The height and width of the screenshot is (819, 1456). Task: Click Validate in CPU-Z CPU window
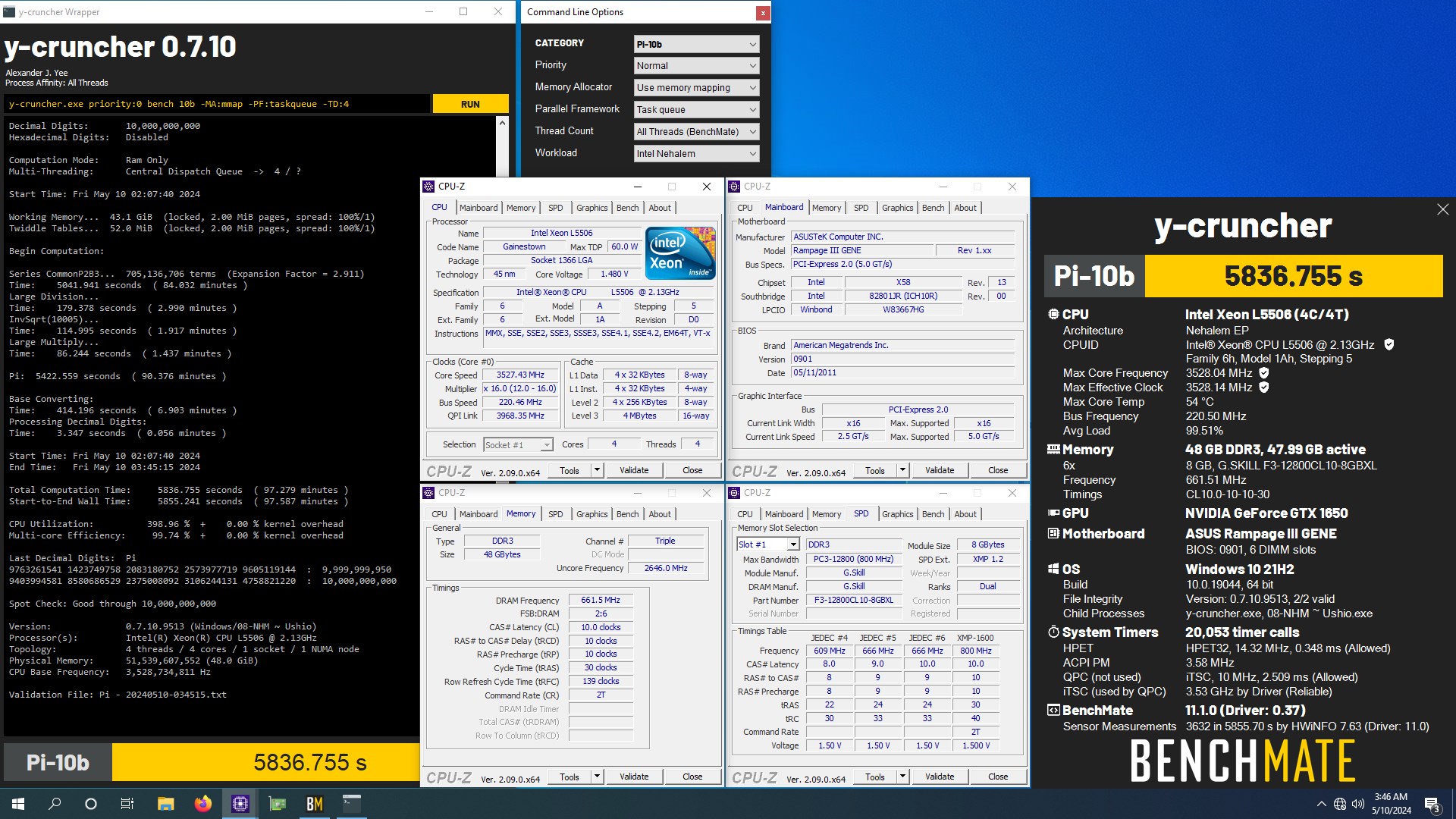[634, 470]
